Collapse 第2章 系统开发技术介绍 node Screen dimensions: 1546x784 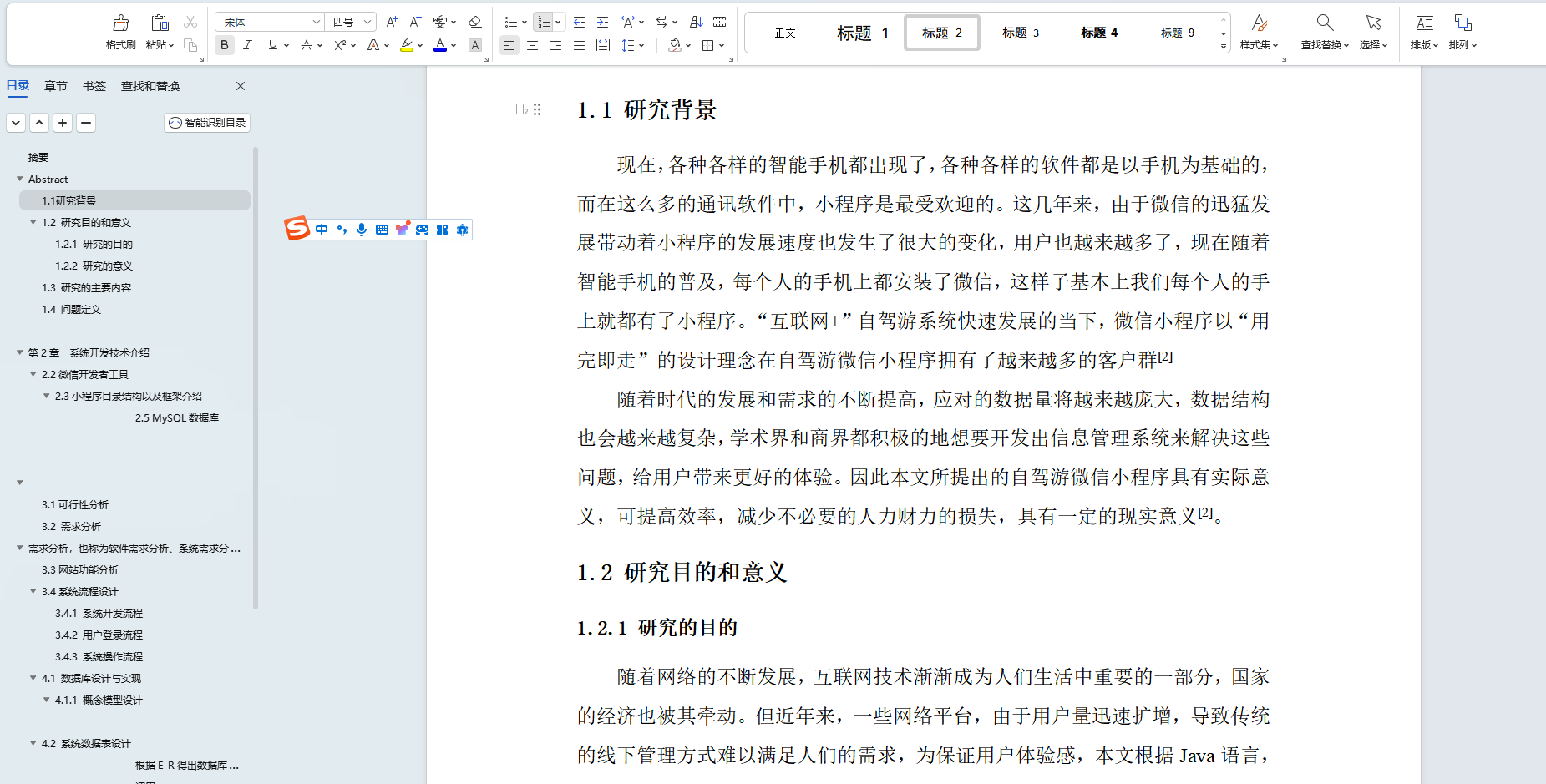[20, 352]
